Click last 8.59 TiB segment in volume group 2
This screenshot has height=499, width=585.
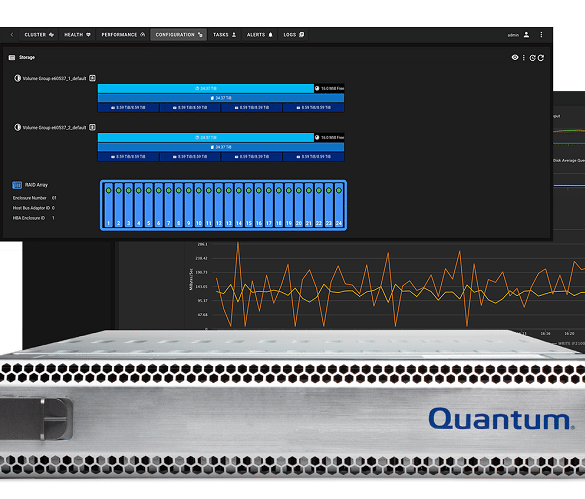tap(313, 157)
